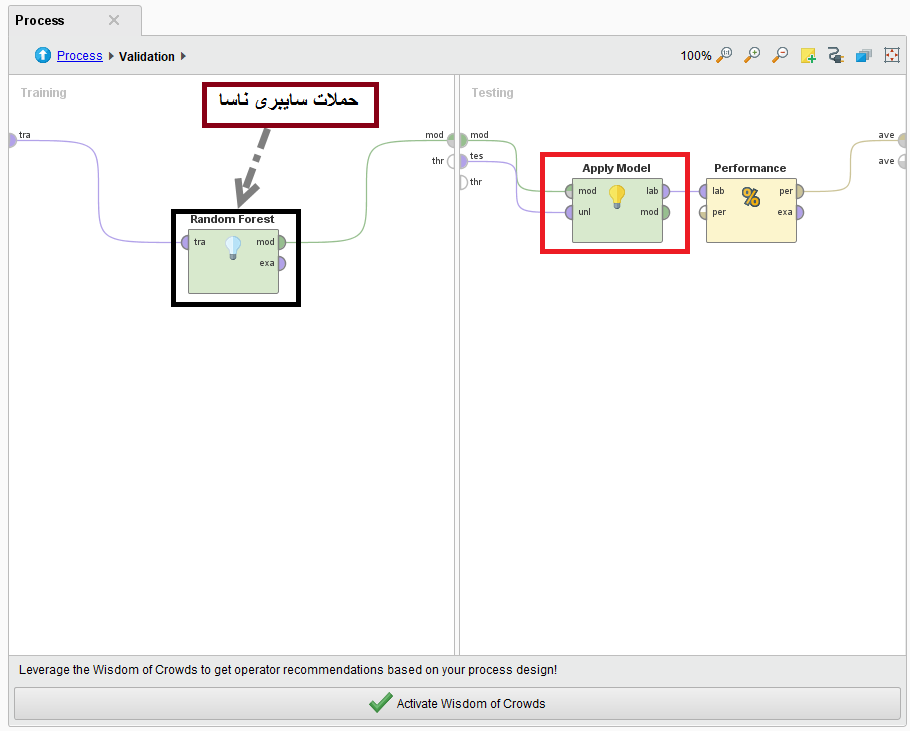Click the auto-wire connections icon

(x=836, y=55)
